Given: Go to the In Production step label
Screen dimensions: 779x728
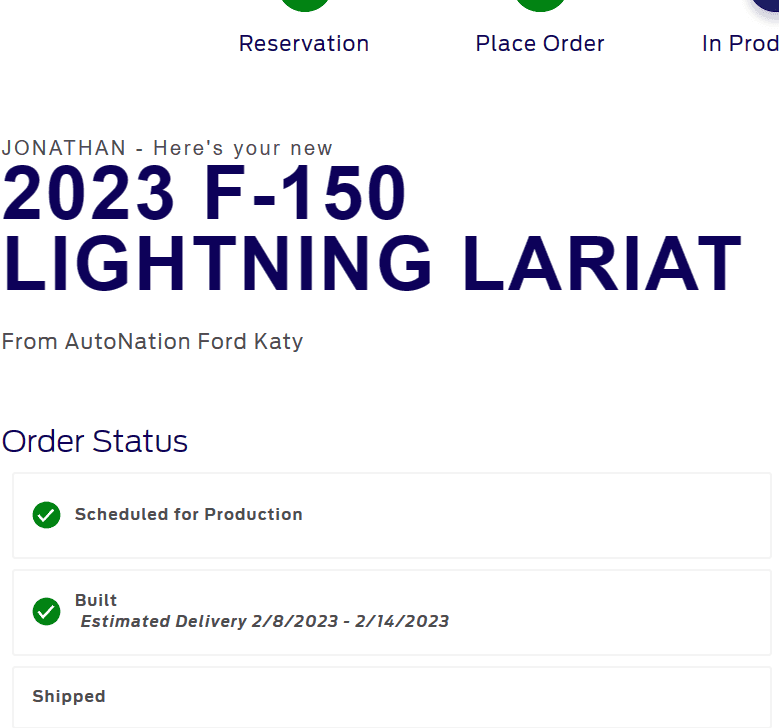Looking at the screenshot, I should 740,44.
